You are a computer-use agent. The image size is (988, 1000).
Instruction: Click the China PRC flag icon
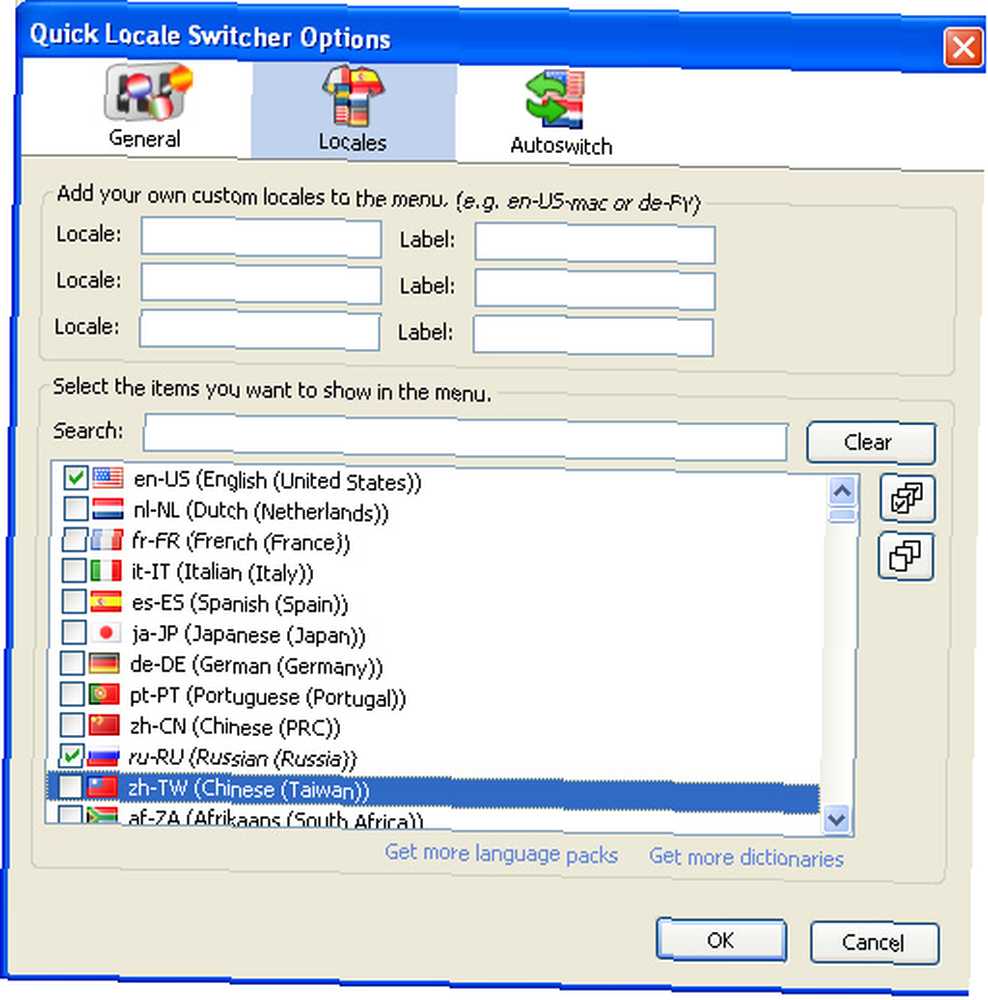click(103, 724)
